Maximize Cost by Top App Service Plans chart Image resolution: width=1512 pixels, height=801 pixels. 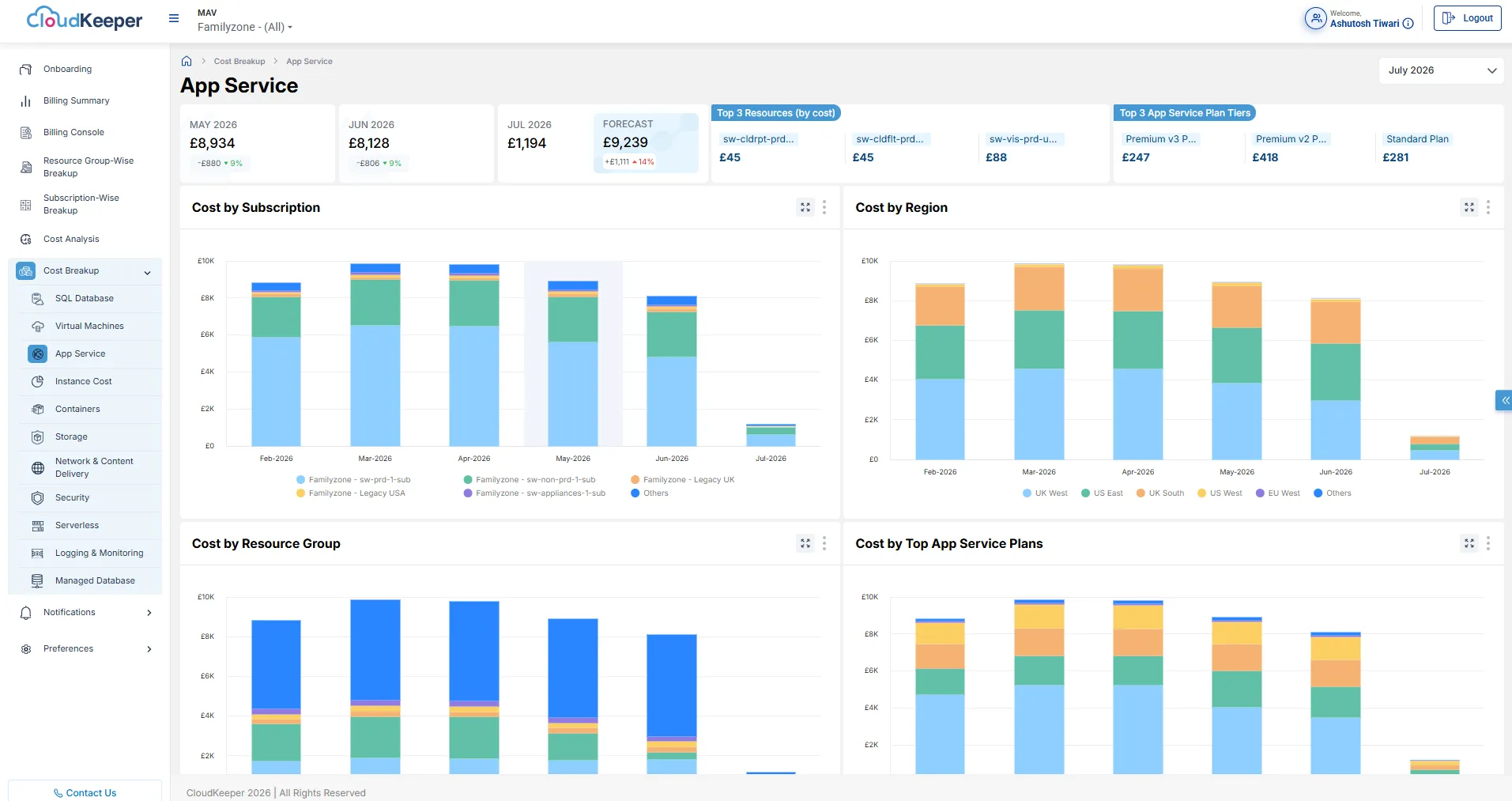coord(1469,543)
